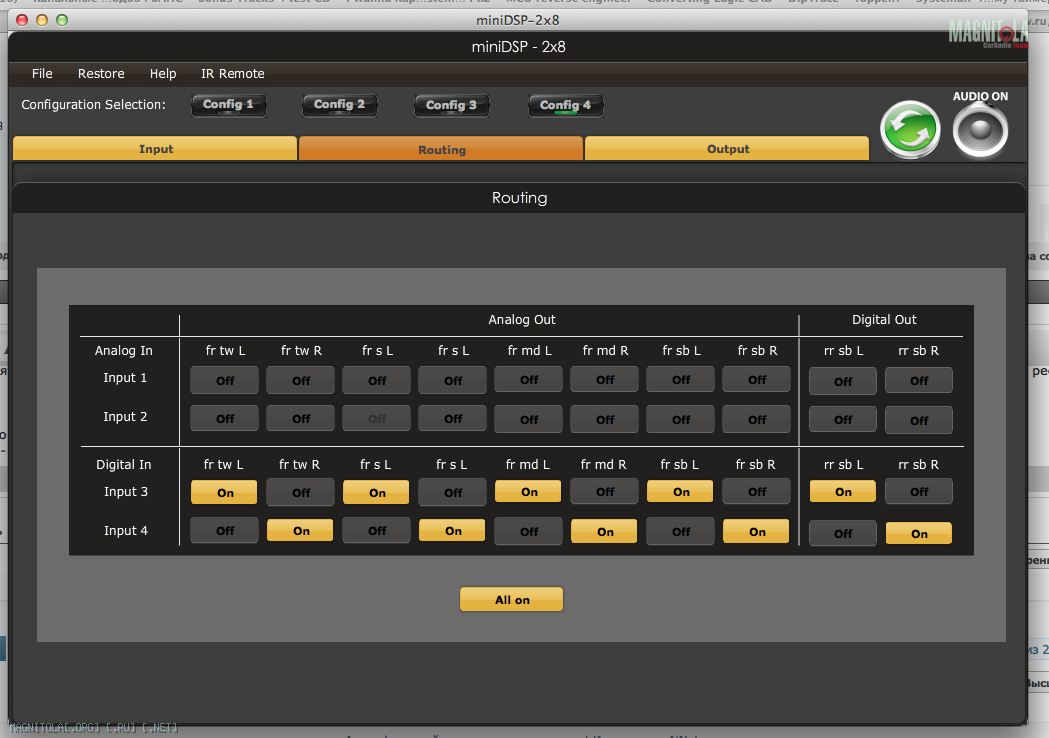Toggle Analog Input 2 to fr md L
Viewport: 1049px width, 738px height.
[x=529, y=419]
